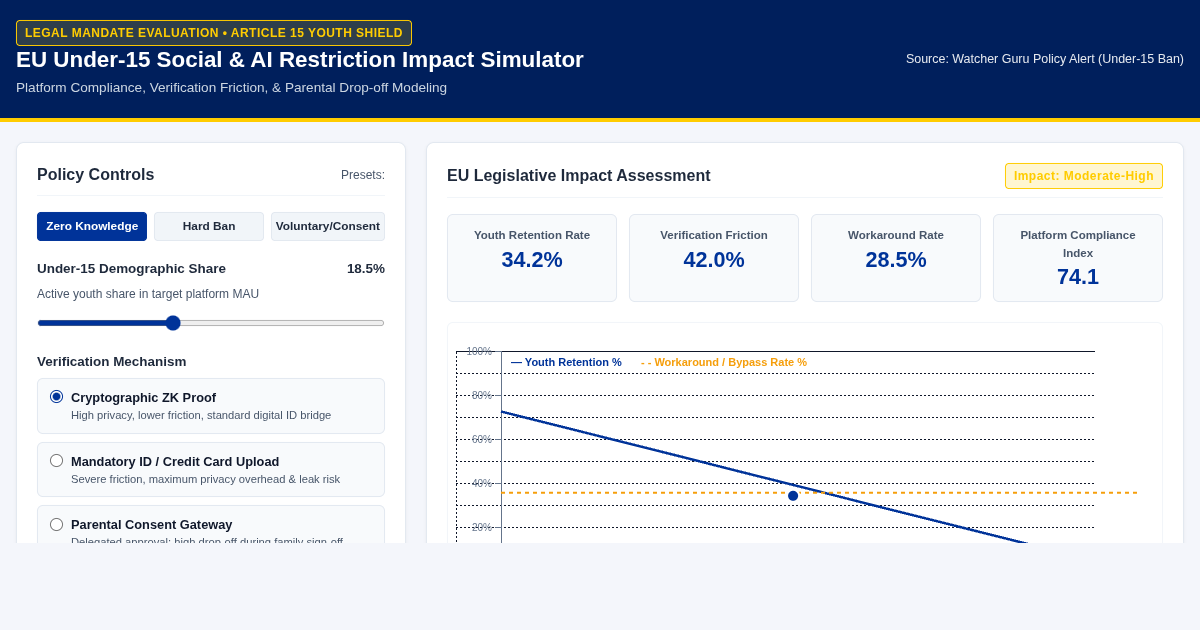This screenshot has width=1200, height=630.
Task: Select Cryptographic ZK Proof radio button
Action: (56, 397)
